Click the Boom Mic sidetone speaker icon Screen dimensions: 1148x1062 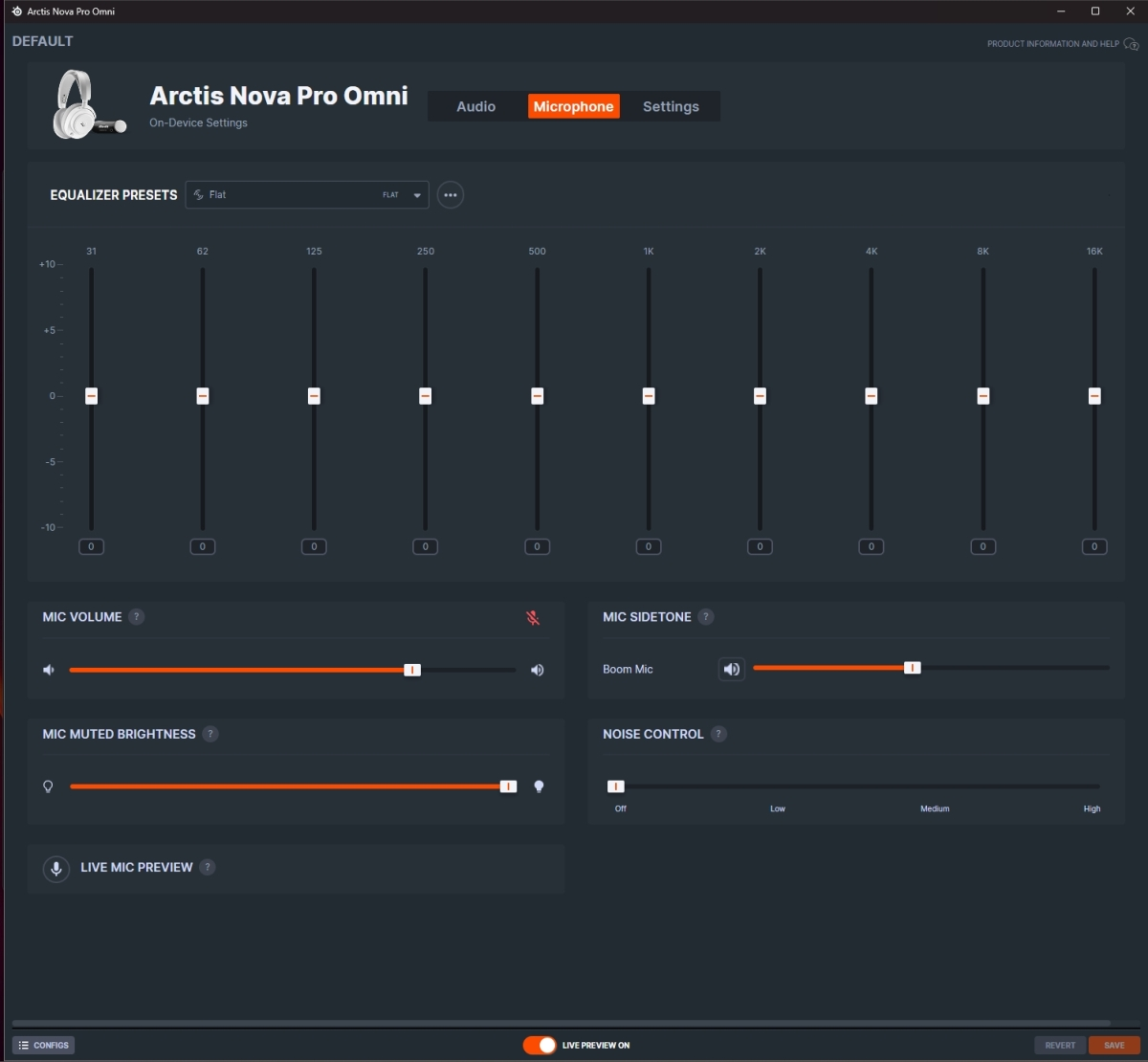coord(732,670)
